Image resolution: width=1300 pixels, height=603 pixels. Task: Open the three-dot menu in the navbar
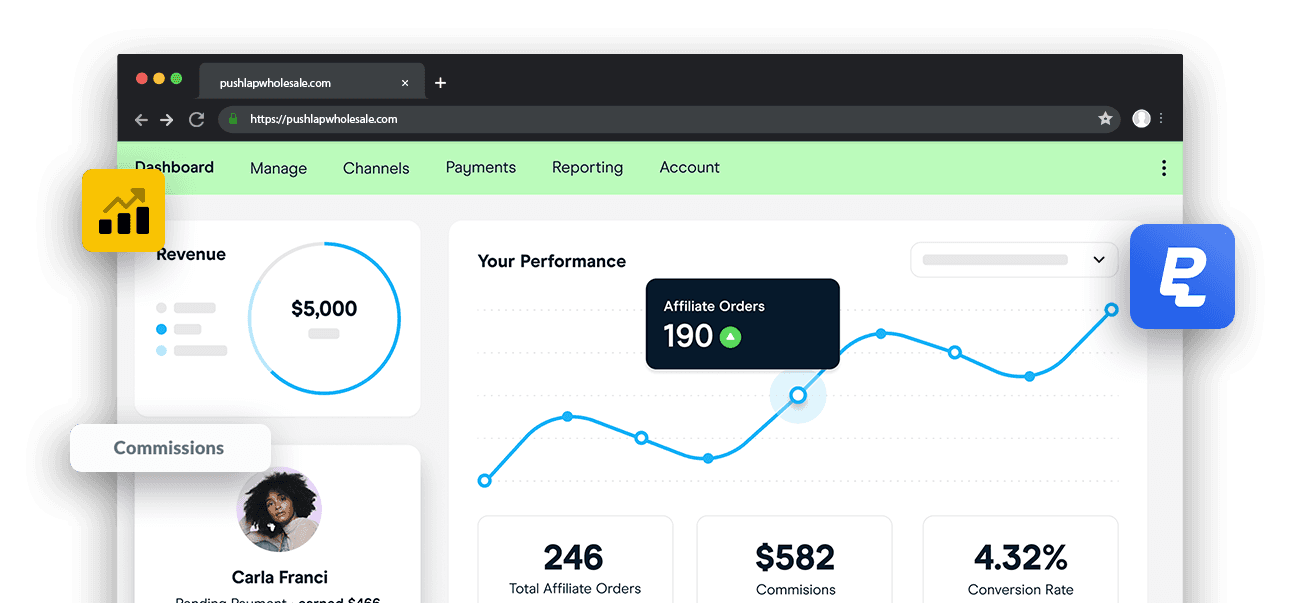point(1163,168)
